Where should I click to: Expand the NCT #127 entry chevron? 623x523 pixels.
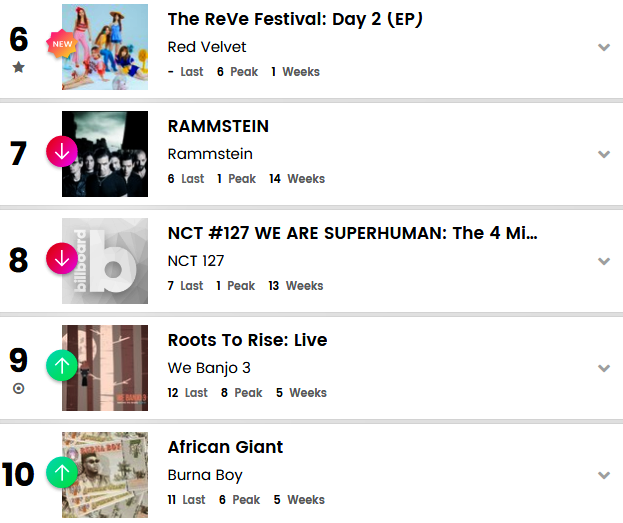[x=603, y=261]
